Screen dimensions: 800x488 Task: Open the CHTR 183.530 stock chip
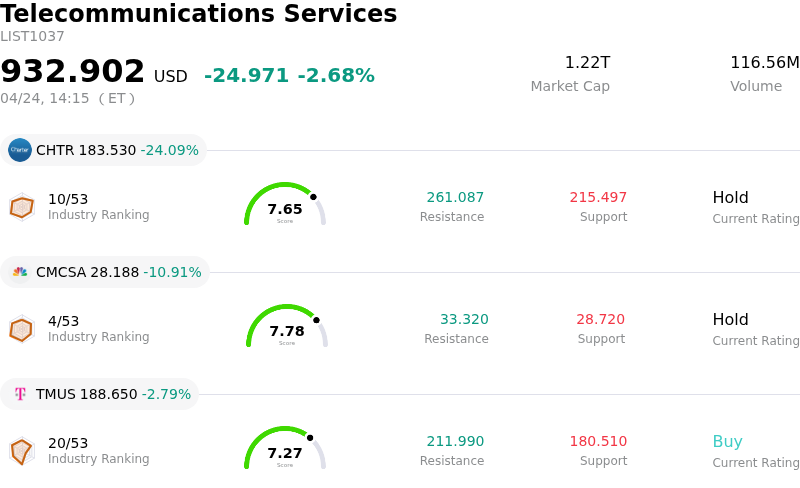[x=104, y=150]
